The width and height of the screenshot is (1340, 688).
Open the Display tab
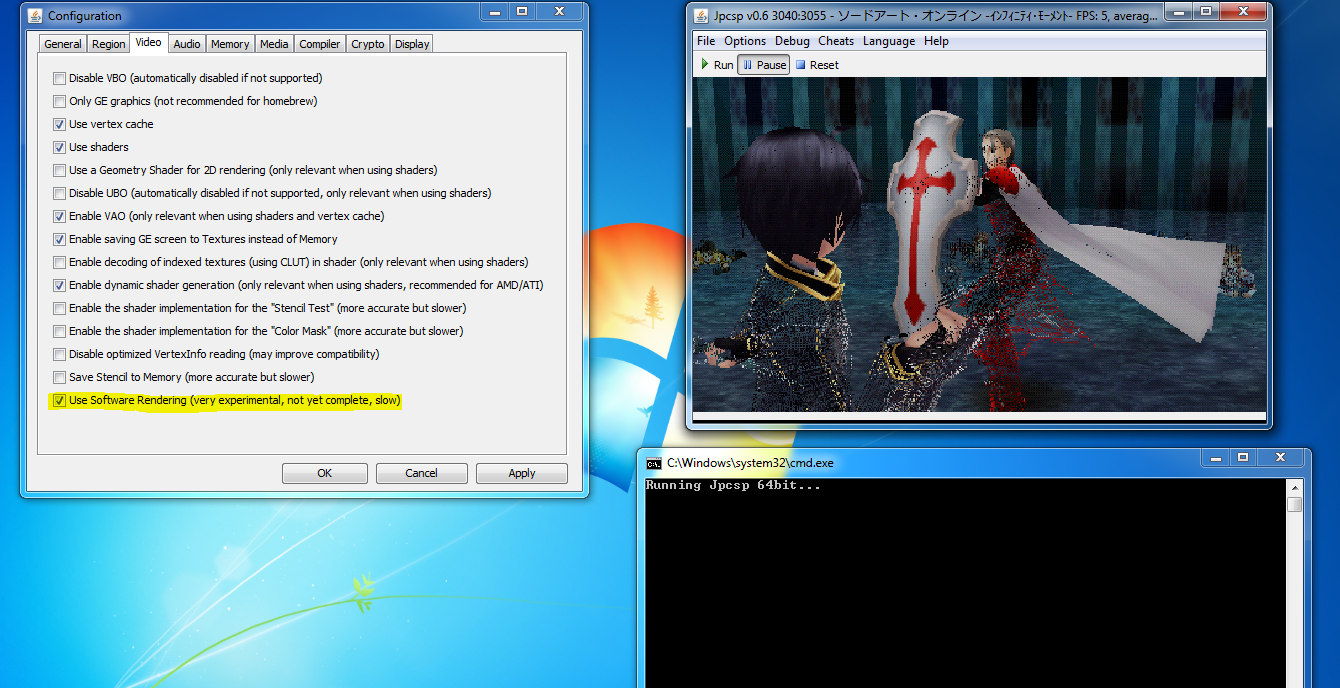(412, 44)
